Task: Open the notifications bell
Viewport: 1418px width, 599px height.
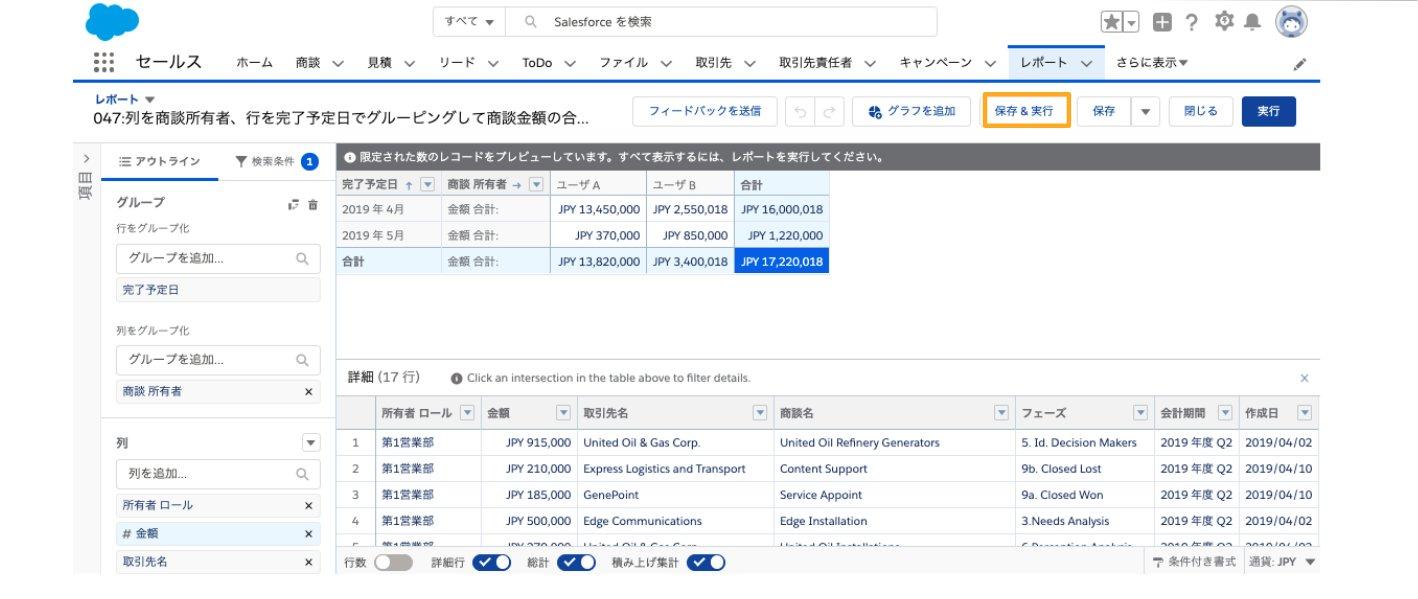Action: pyautogui.click(x=1252, y=22)
